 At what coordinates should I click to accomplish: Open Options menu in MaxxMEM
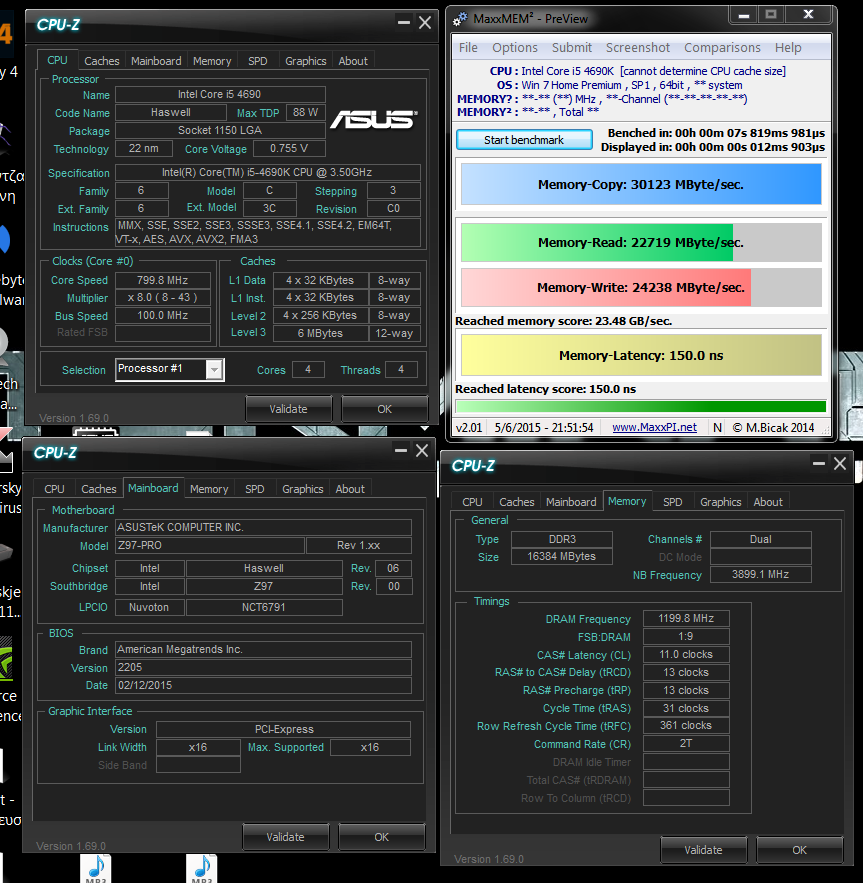point(515,48)
